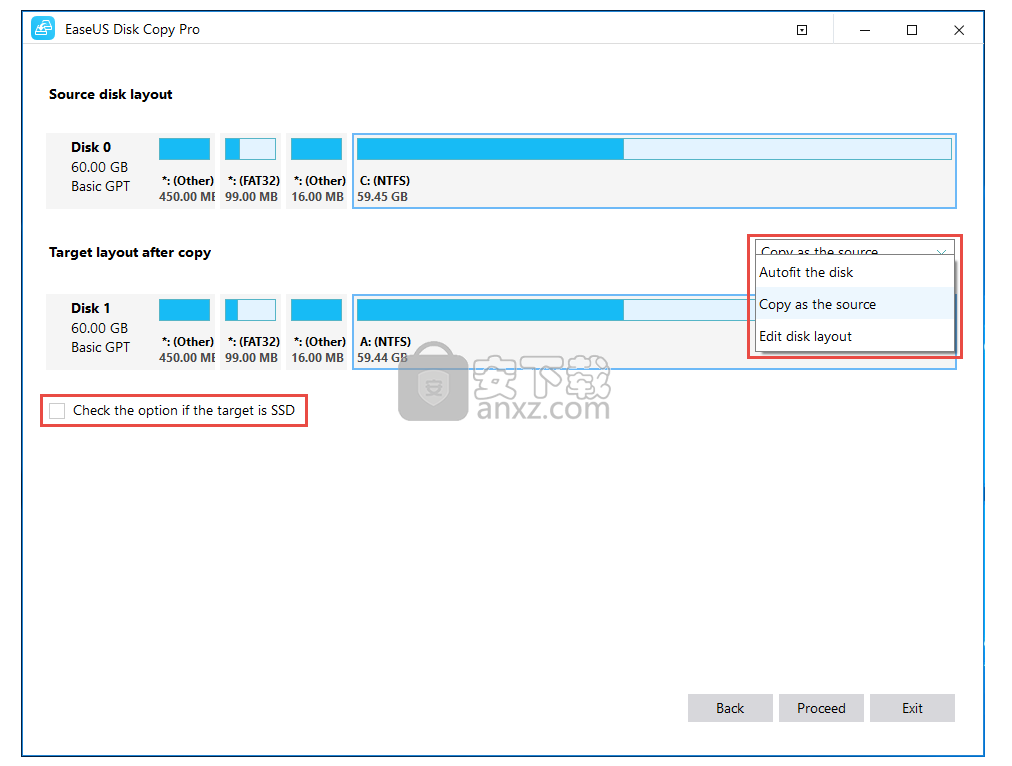Screen dimensions: 1012x766
Task: Choose Copy as the source option
Action: click(x=855, y=304)
